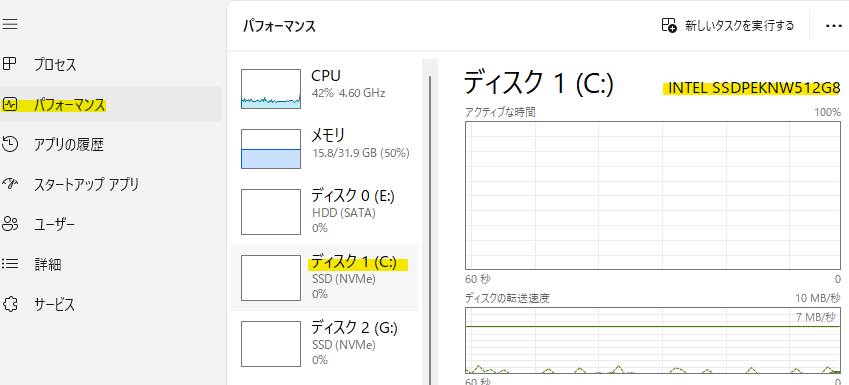Open the hamburger navigation menu
This screenshot has width=849, height=385.
point(10,24)
